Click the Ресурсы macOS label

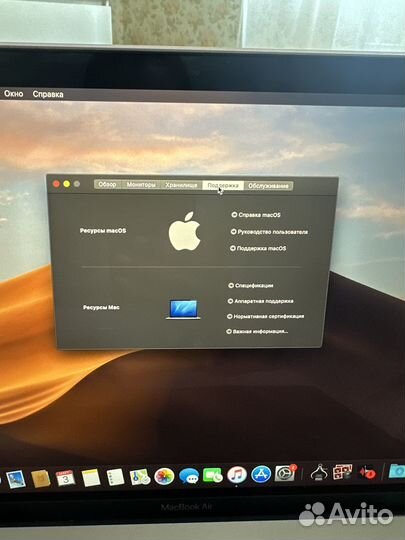tap(103, 230)
